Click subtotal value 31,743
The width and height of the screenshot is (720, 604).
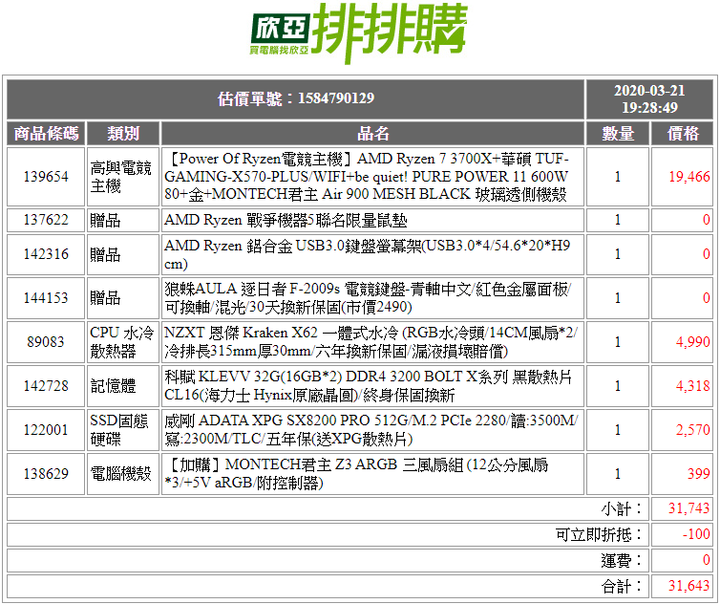pyautogui.click(x=689, y=508)
